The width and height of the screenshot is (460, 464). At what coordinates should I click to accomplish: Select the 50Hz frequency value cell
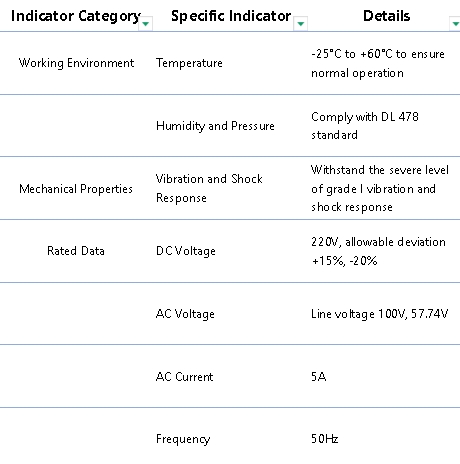[384, 439]
